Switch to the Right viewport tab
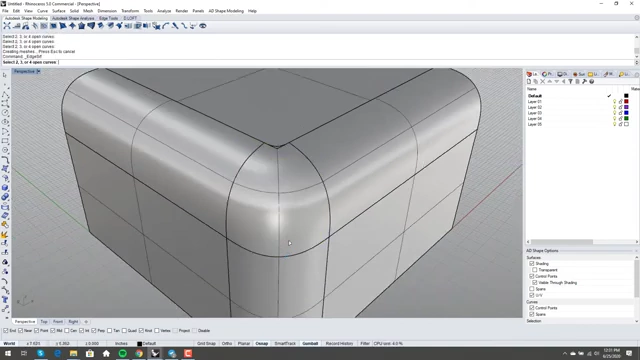Viewport: 640px width, 360px height. click(x=73, y=322)
